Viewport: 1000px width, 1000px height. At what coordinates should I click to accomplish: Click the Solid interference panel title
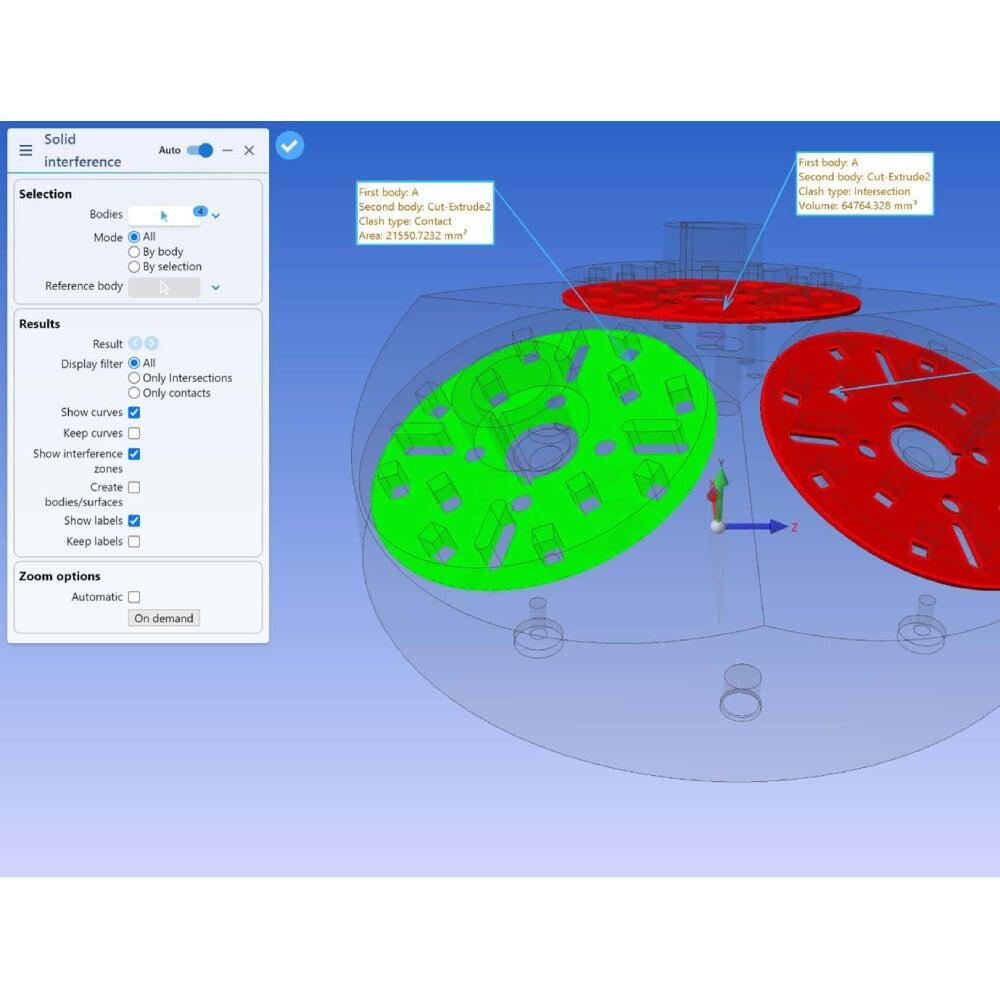82,151
